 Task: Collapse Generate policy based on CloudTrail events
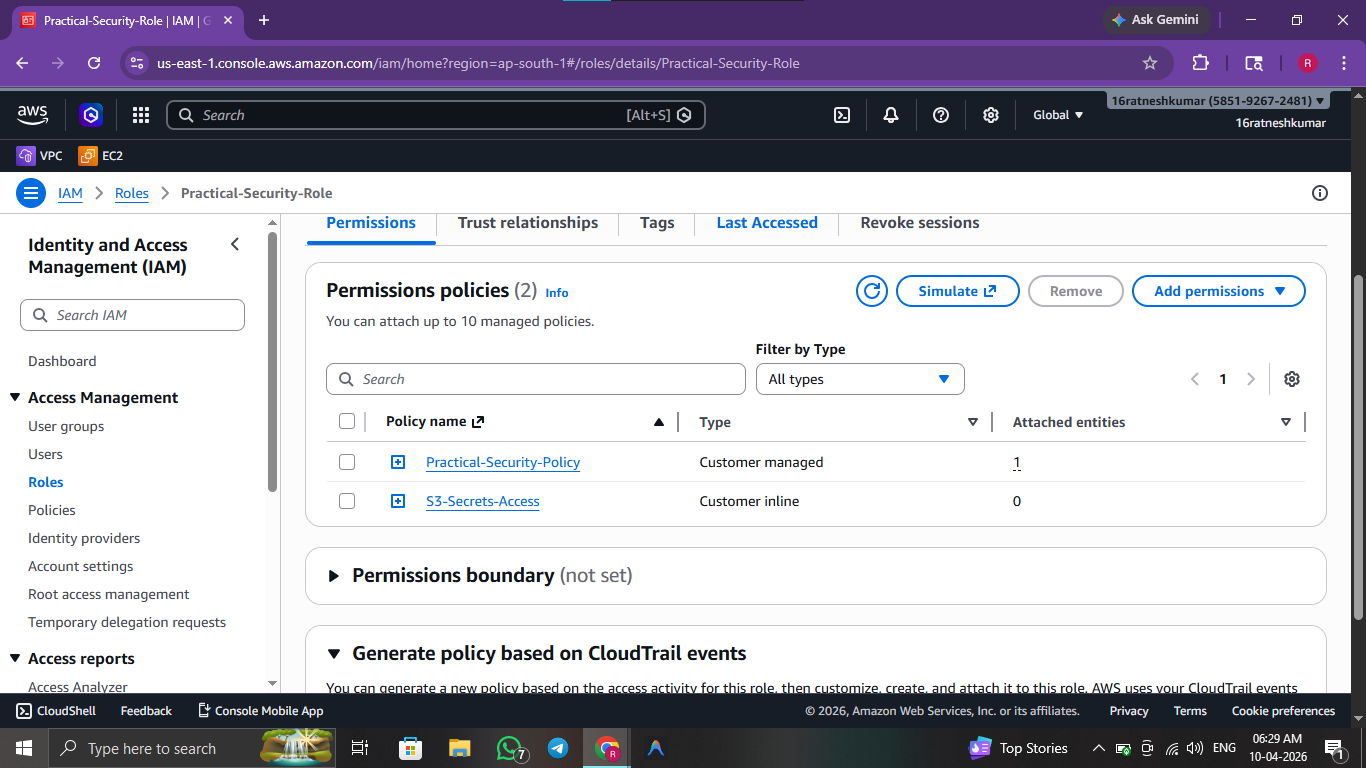click(x=334, y=654)
